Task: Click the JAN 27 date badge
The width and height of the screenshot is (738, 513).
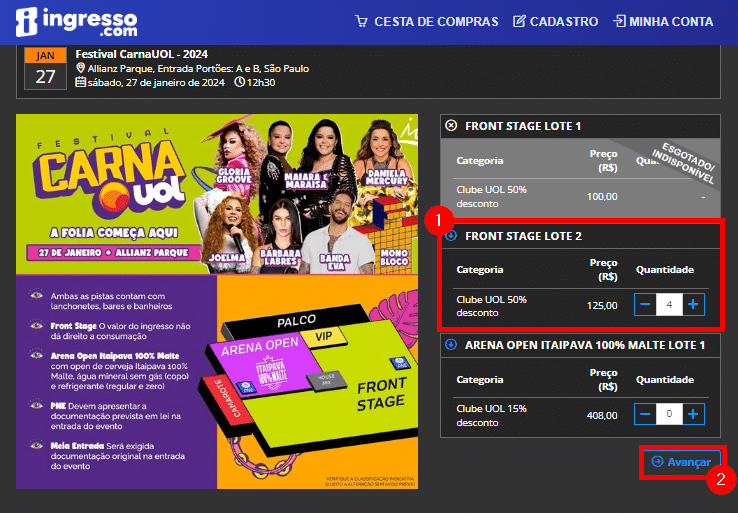Action: (45, 68)
